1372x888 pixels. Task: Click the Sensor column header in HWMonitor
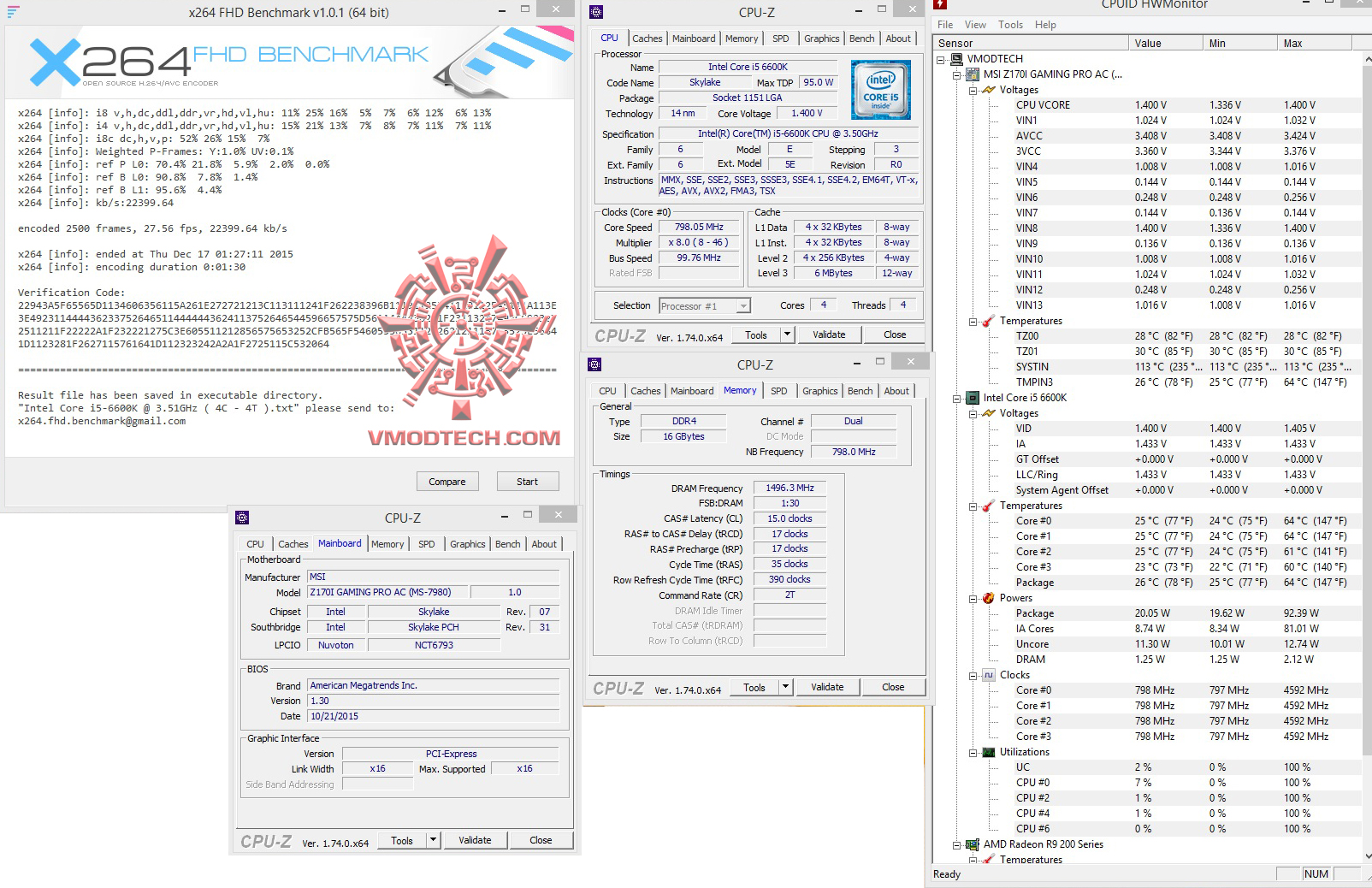click(x=1031, y=43)
